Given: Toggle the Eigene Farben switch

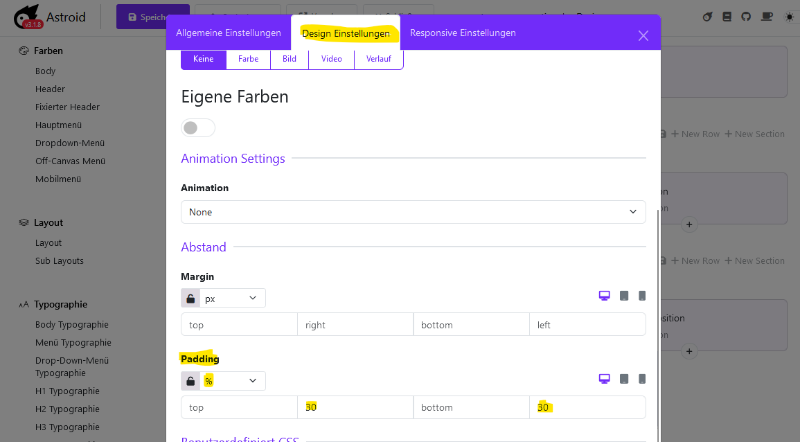Looking at the screenshot, I should pyautogui.click(x=198, y=128).
